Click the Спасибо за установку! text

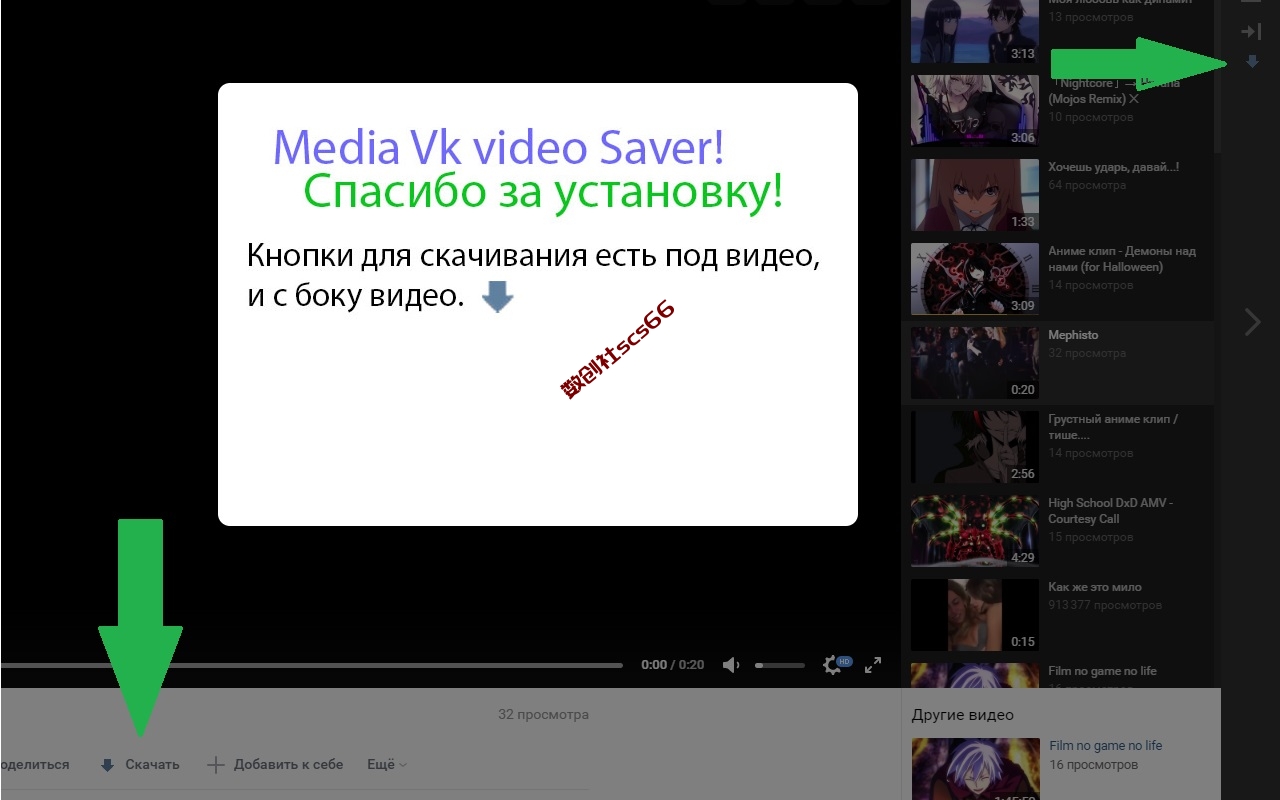click(x=543, y=190)
